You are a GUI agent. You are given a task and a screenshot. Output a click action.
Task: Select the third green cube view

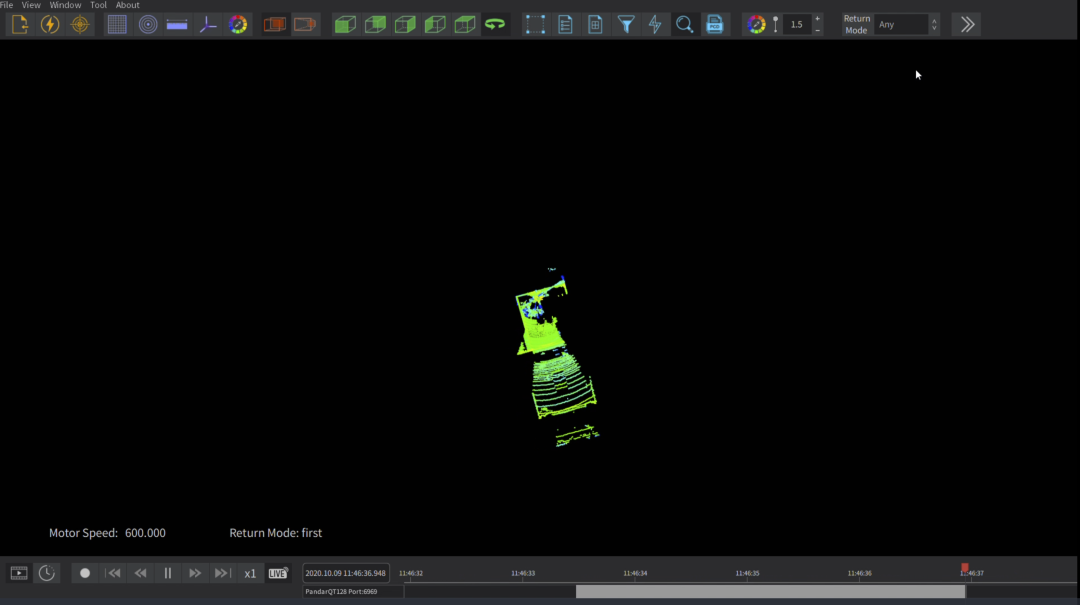coord(405,25)
